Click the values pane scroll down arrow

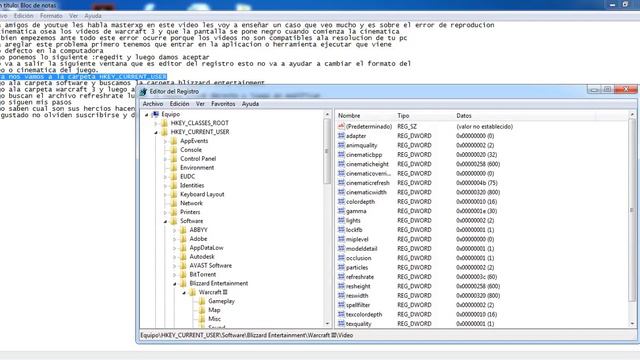632,324
